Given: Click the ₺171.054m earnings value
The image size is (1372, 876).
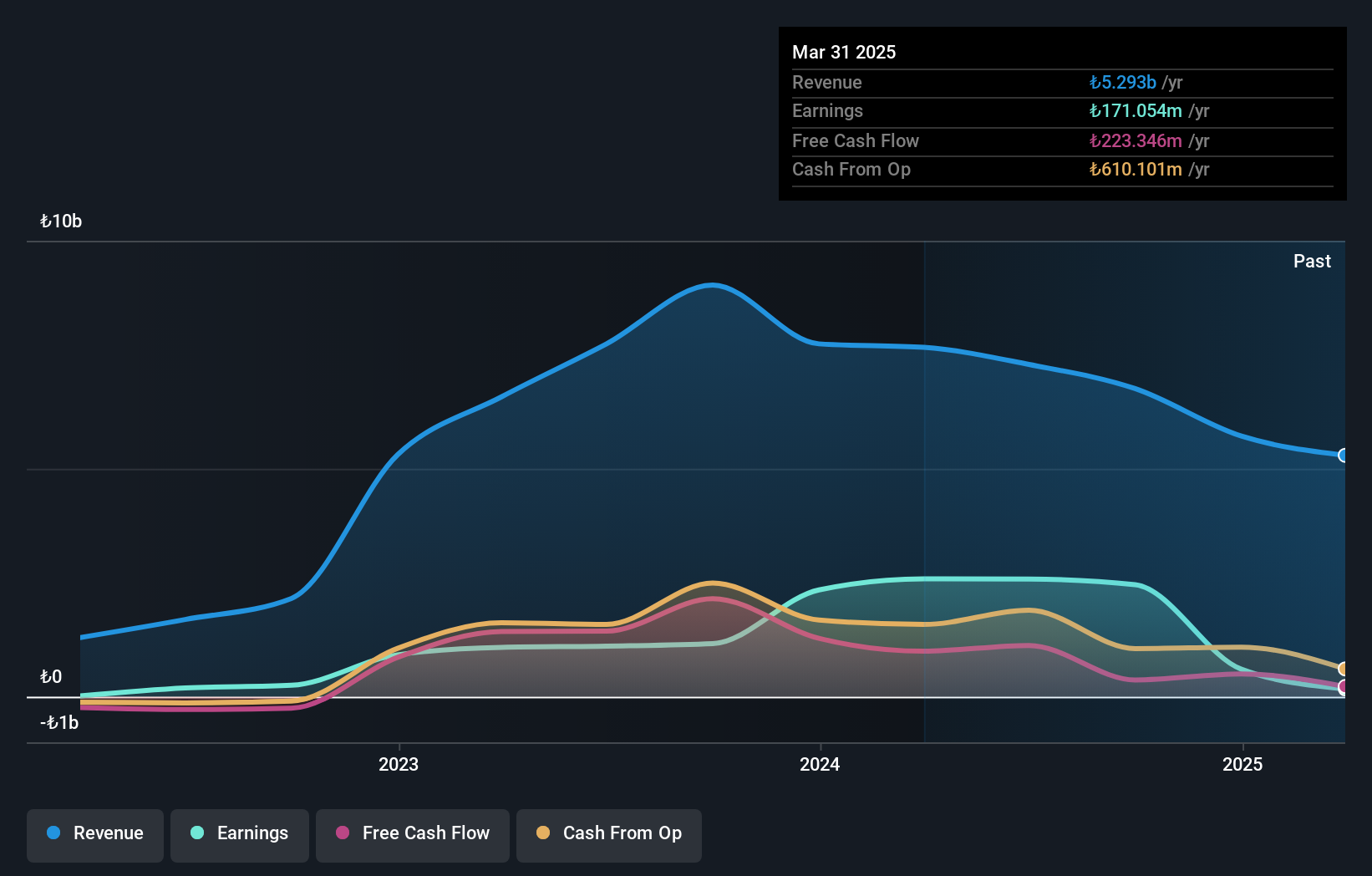Looking at the screenshot, I should pyautogui.click(x=1136, y=110).
